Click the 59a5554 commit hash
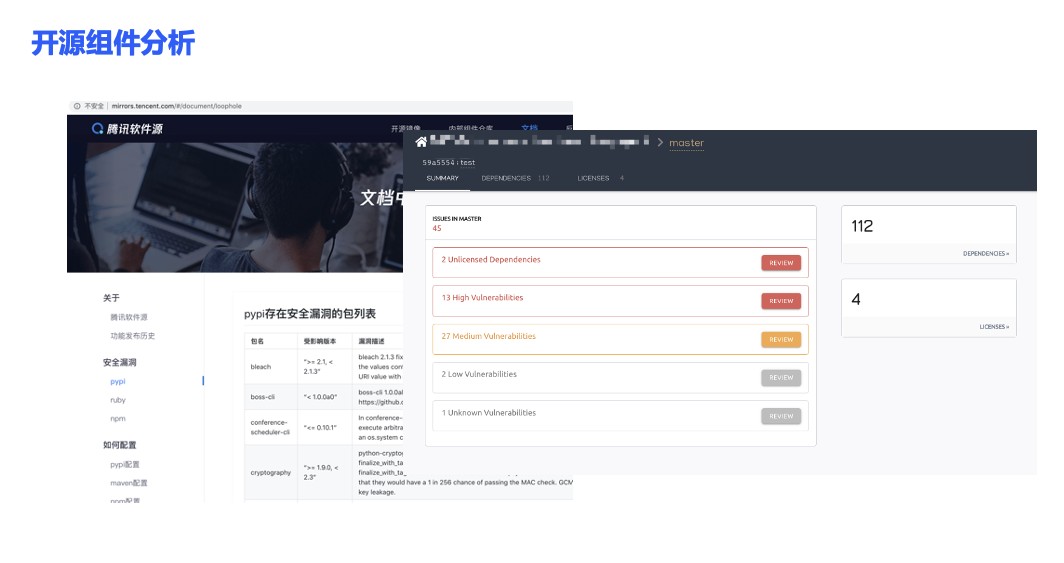Image resolution: width=1064 pixels, height=563 pixels. (438, 163)
